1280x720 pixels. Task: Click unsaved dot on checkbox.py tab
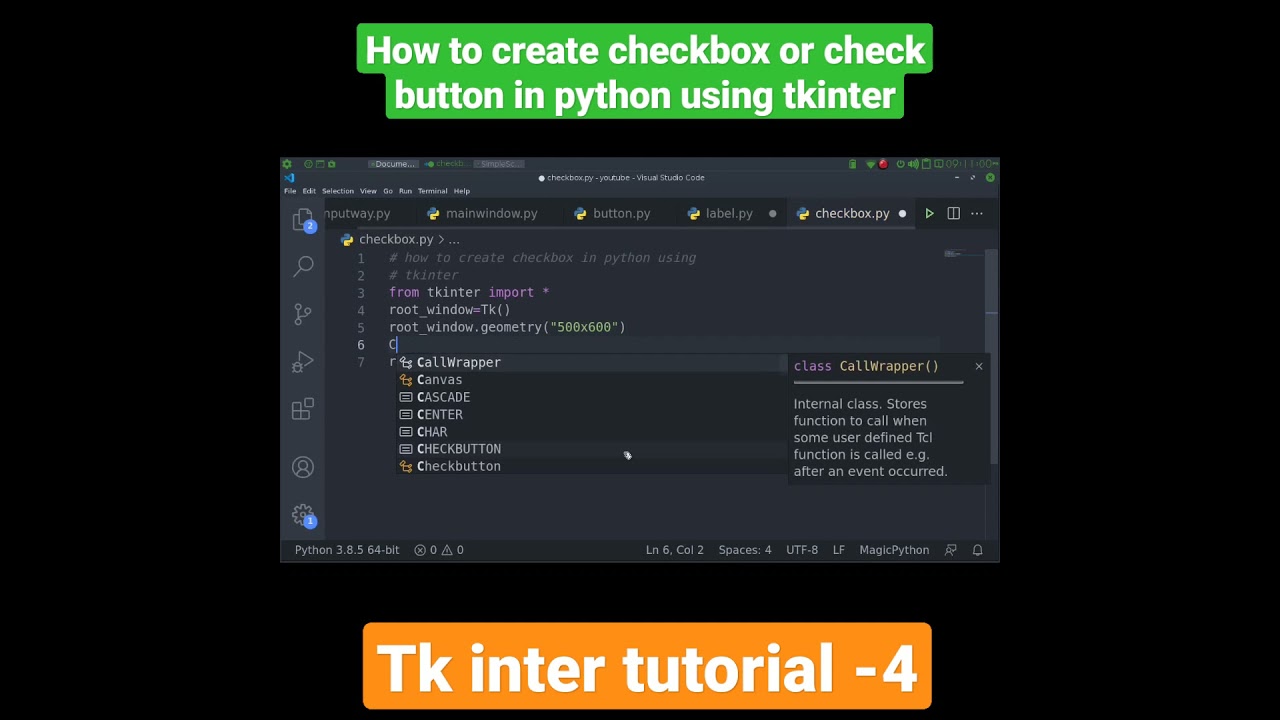902,213
